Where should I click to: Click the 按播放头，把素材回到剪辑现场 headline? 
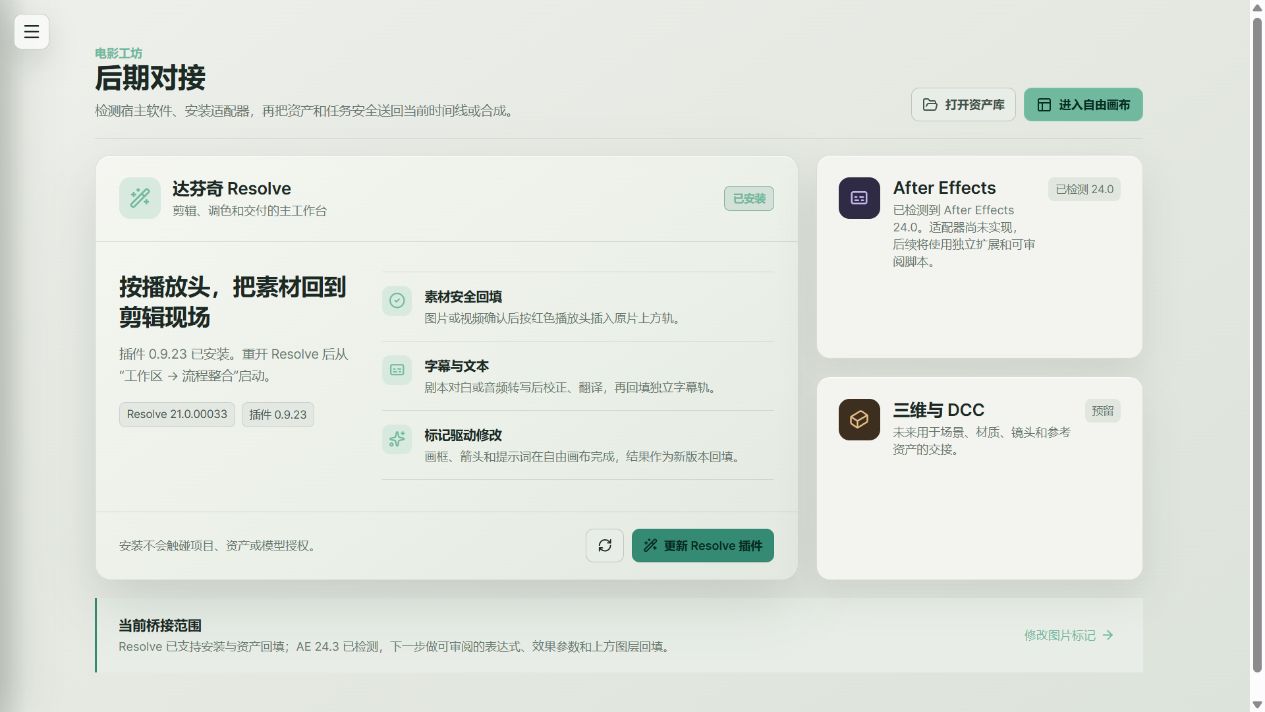click(x=232, y=302)
